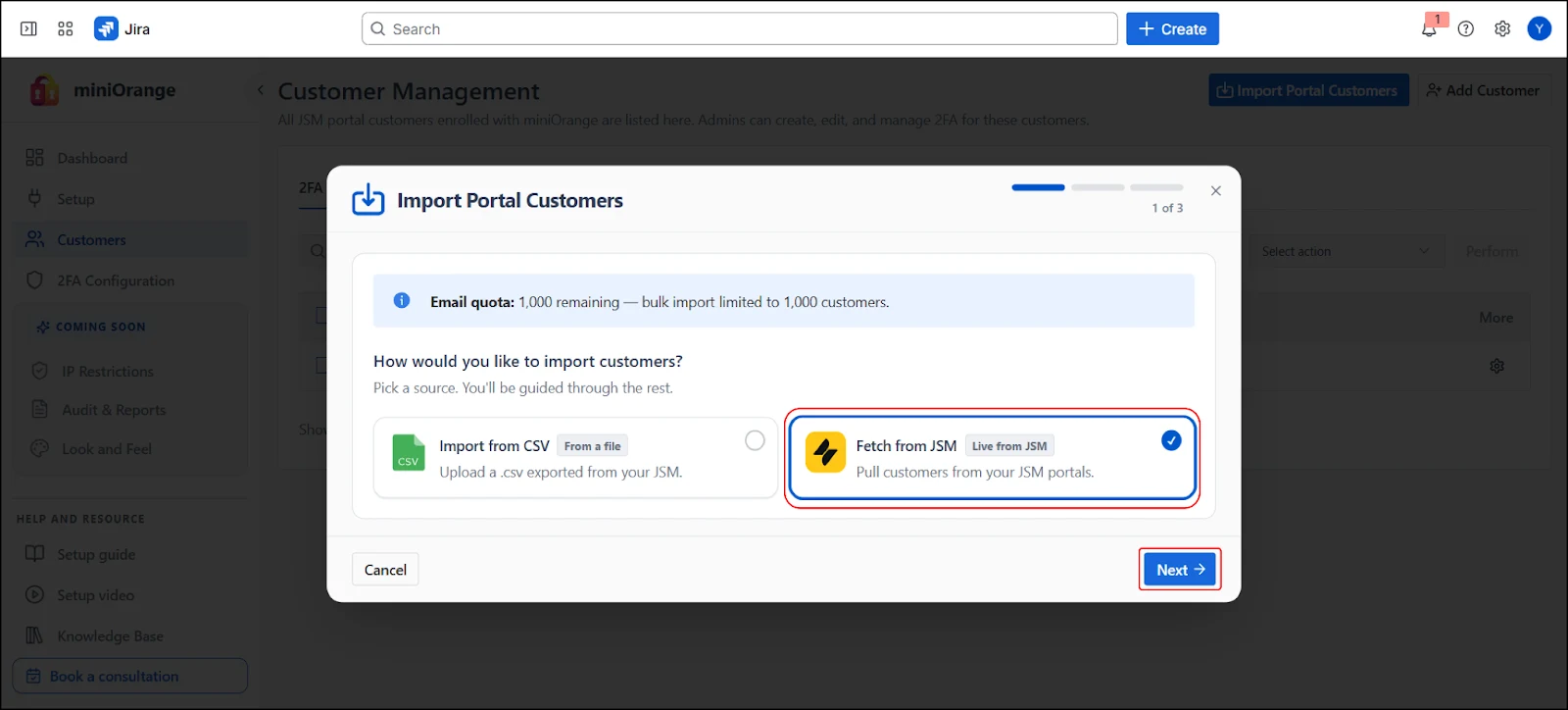Image resolution: width=1568 pixels, height=710 pixels.
Task: Click the Cancel button
Action: (385, 570)
